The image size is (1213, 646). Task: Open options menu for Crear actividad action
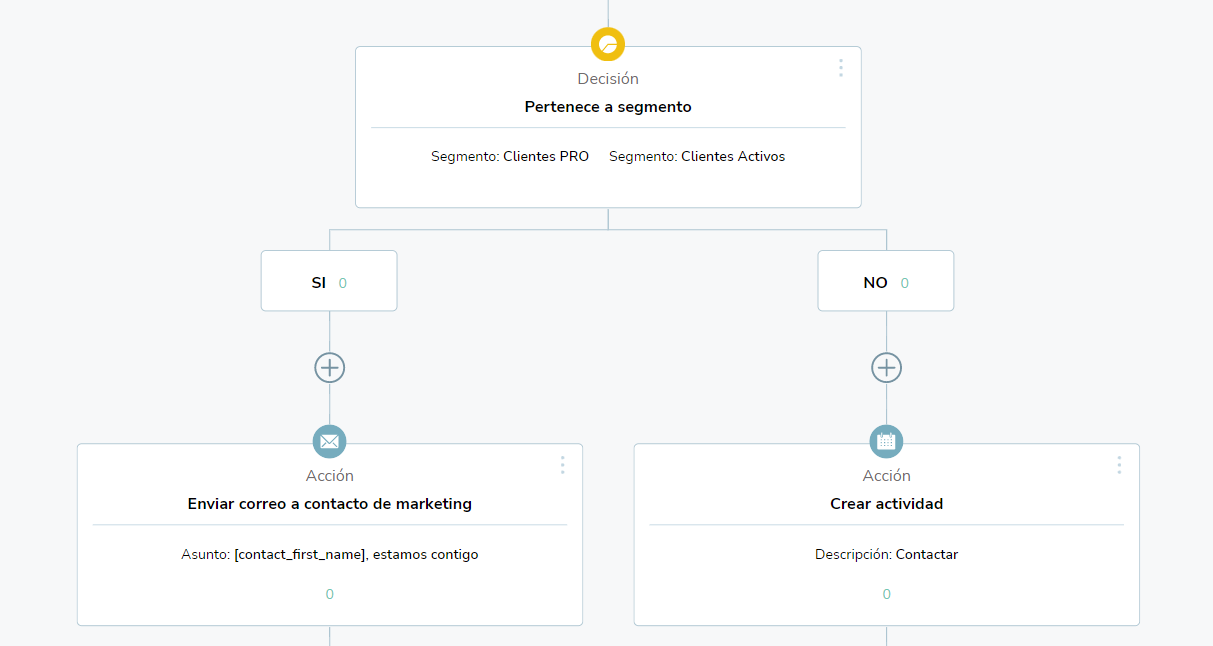pyautogui.click(x=1119, y=465)
